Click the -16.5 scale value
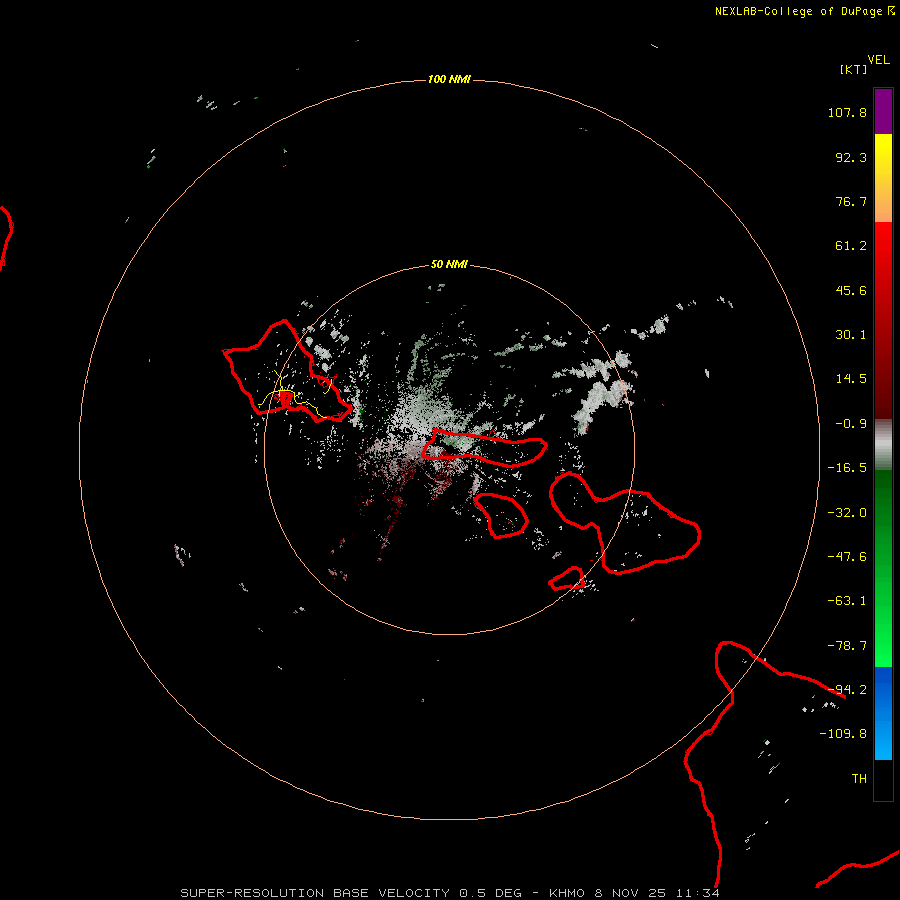Image resolution: width=900 pixels, height=900 pixels. click(x=847, y=468)
